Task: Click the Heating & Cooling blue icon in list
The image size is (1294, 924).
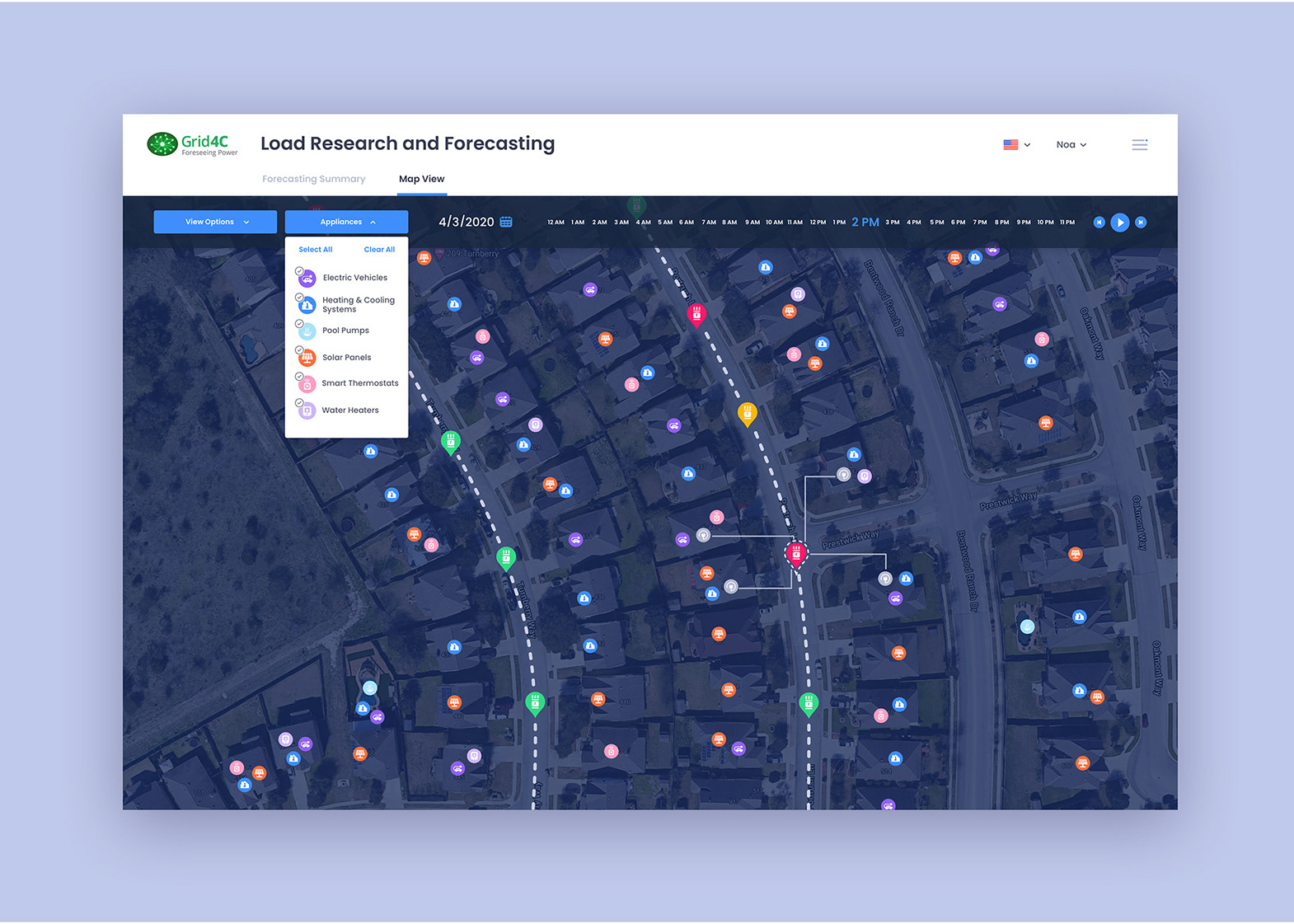Action: coord(307,305)
